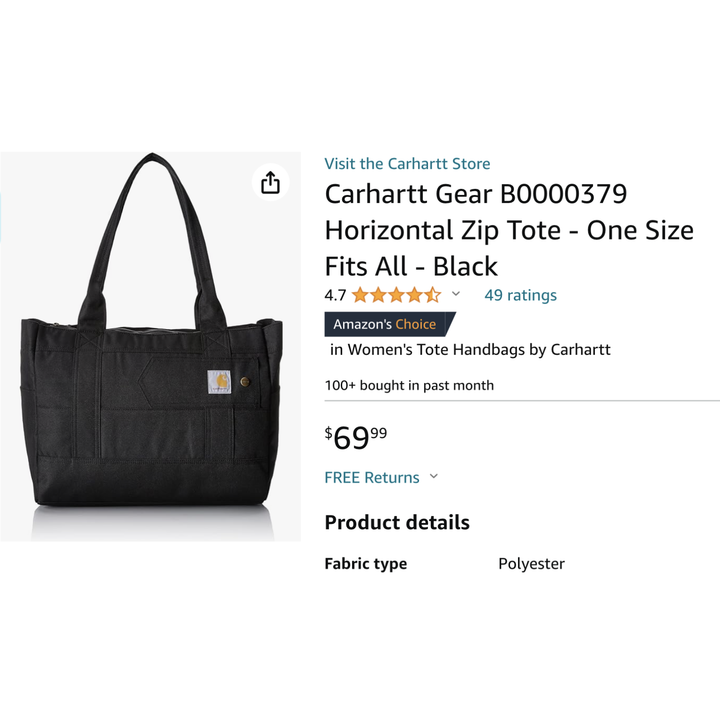Click the $69.99 price
The image size is (720, 720).
(356, 437)
